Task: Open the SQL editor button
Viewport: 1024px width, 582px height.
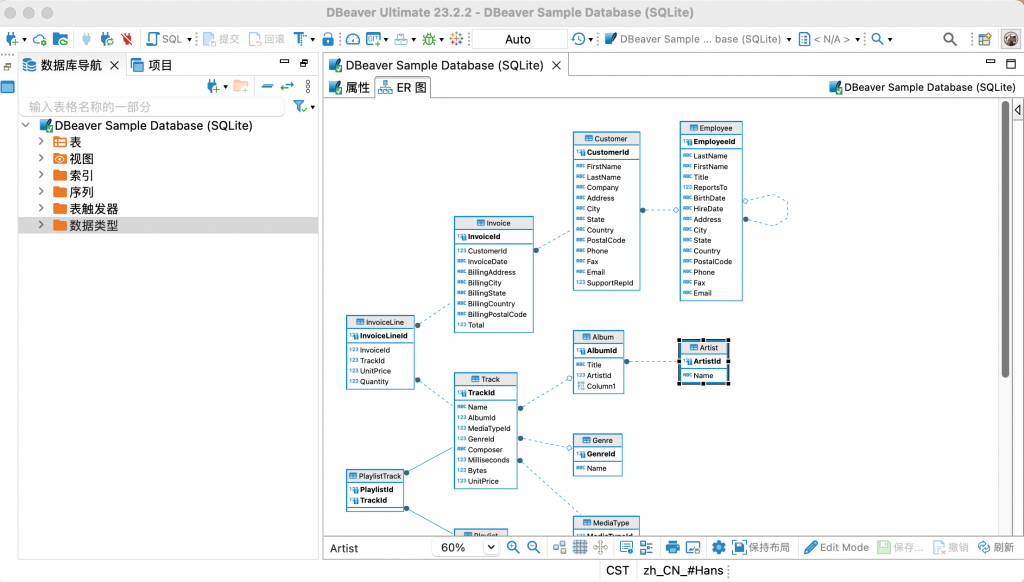Action: point(166,39)
